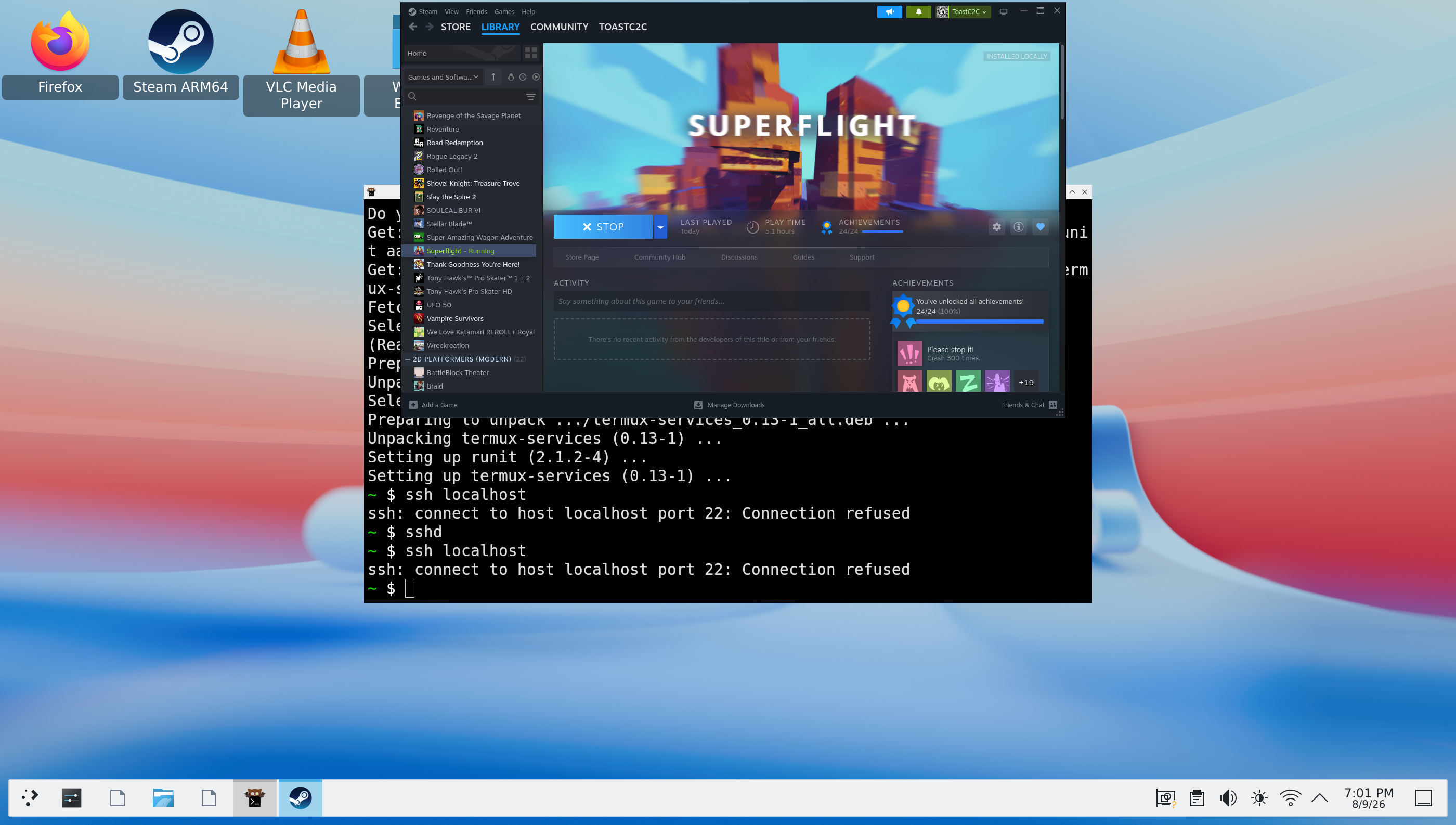
Task: Open clipboard tray icon
Action: pyautogui.click(x=1197, y=798)
